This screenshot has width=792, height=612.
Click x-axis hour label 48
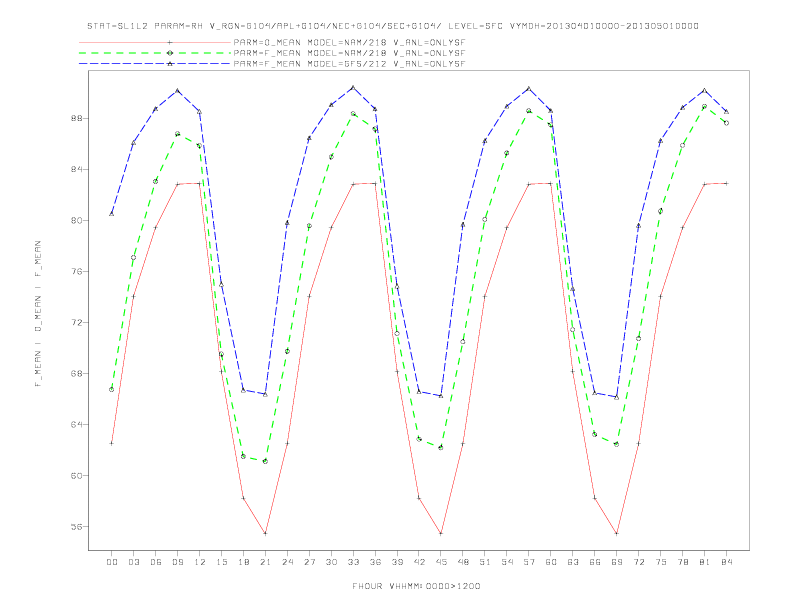coord(463,562)
